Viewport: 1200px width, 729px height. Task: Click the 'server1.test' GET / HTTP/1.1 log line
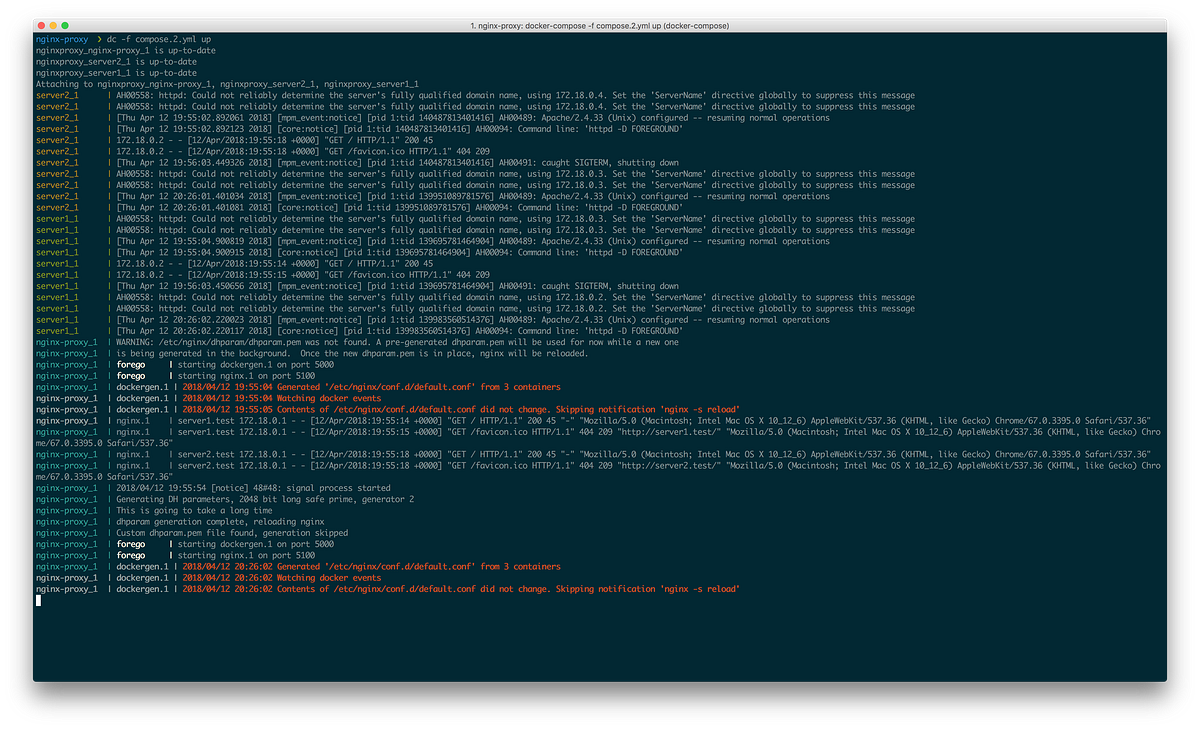pos(593,420)
